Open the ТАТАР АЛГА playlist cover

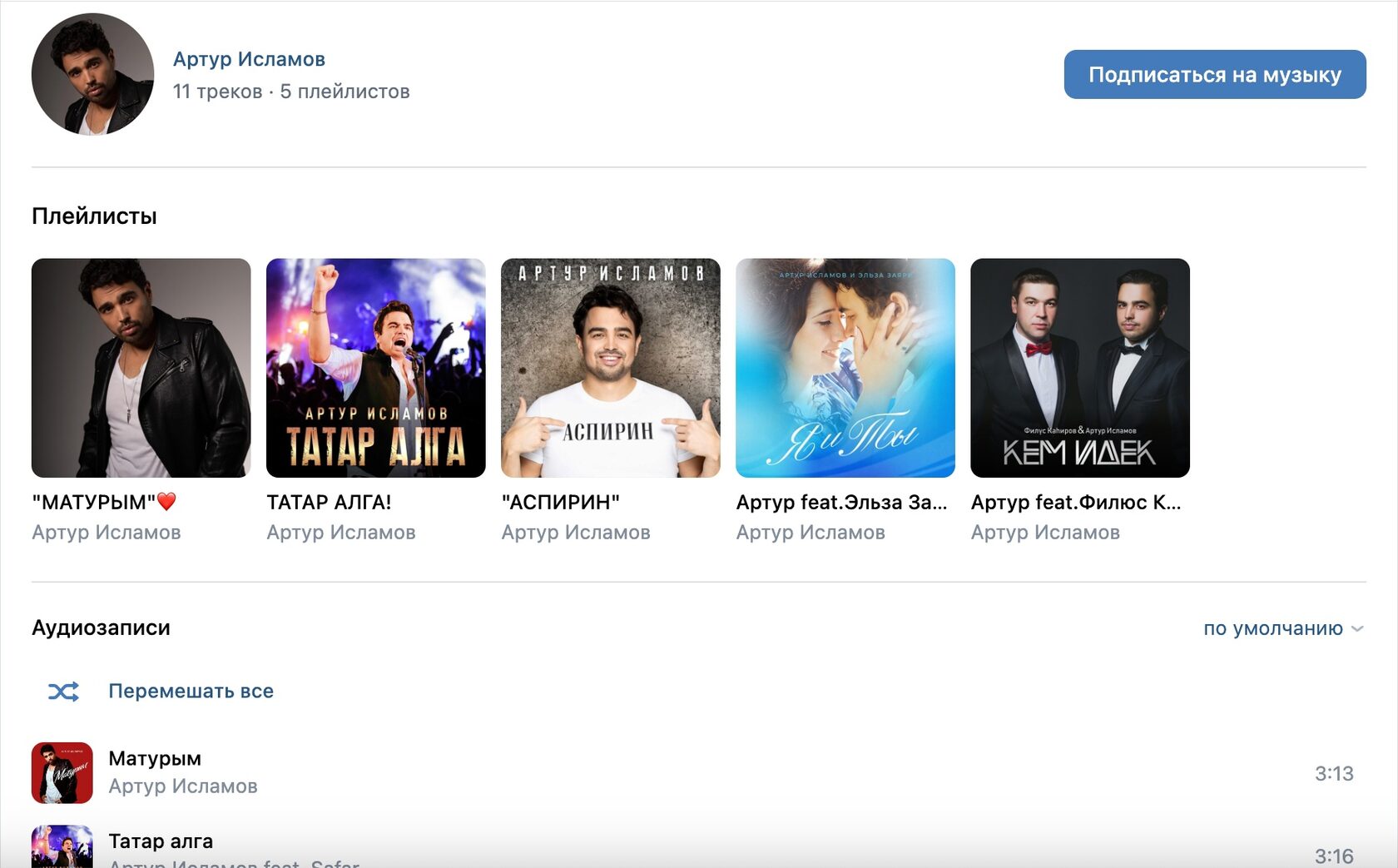(x=376, y=368)
